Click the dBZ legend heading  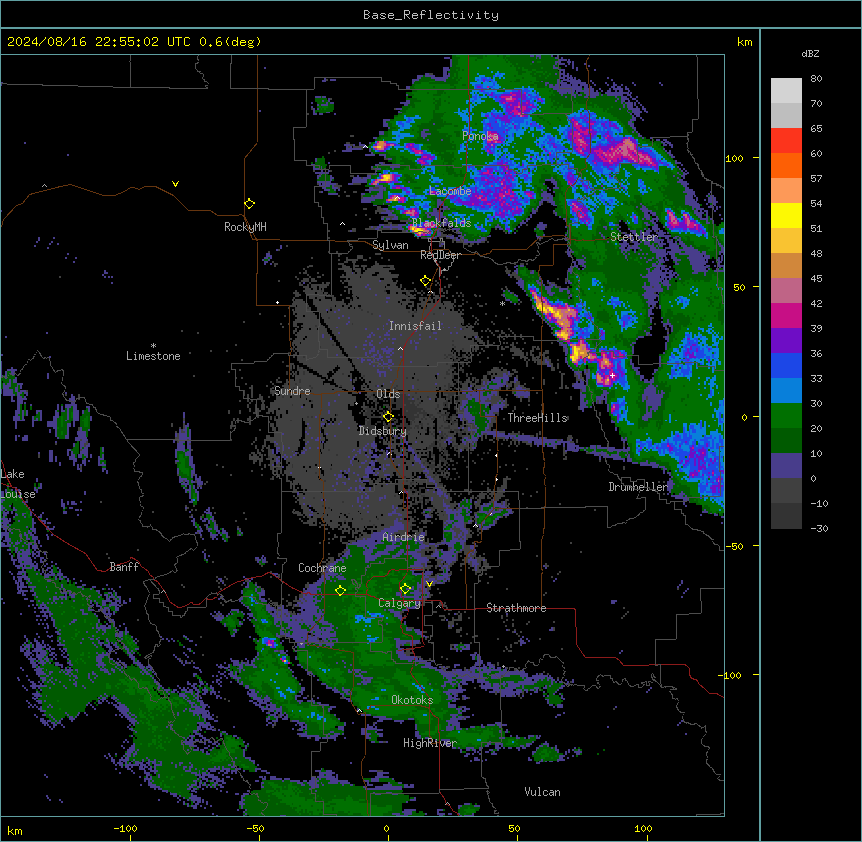point(810,53)
